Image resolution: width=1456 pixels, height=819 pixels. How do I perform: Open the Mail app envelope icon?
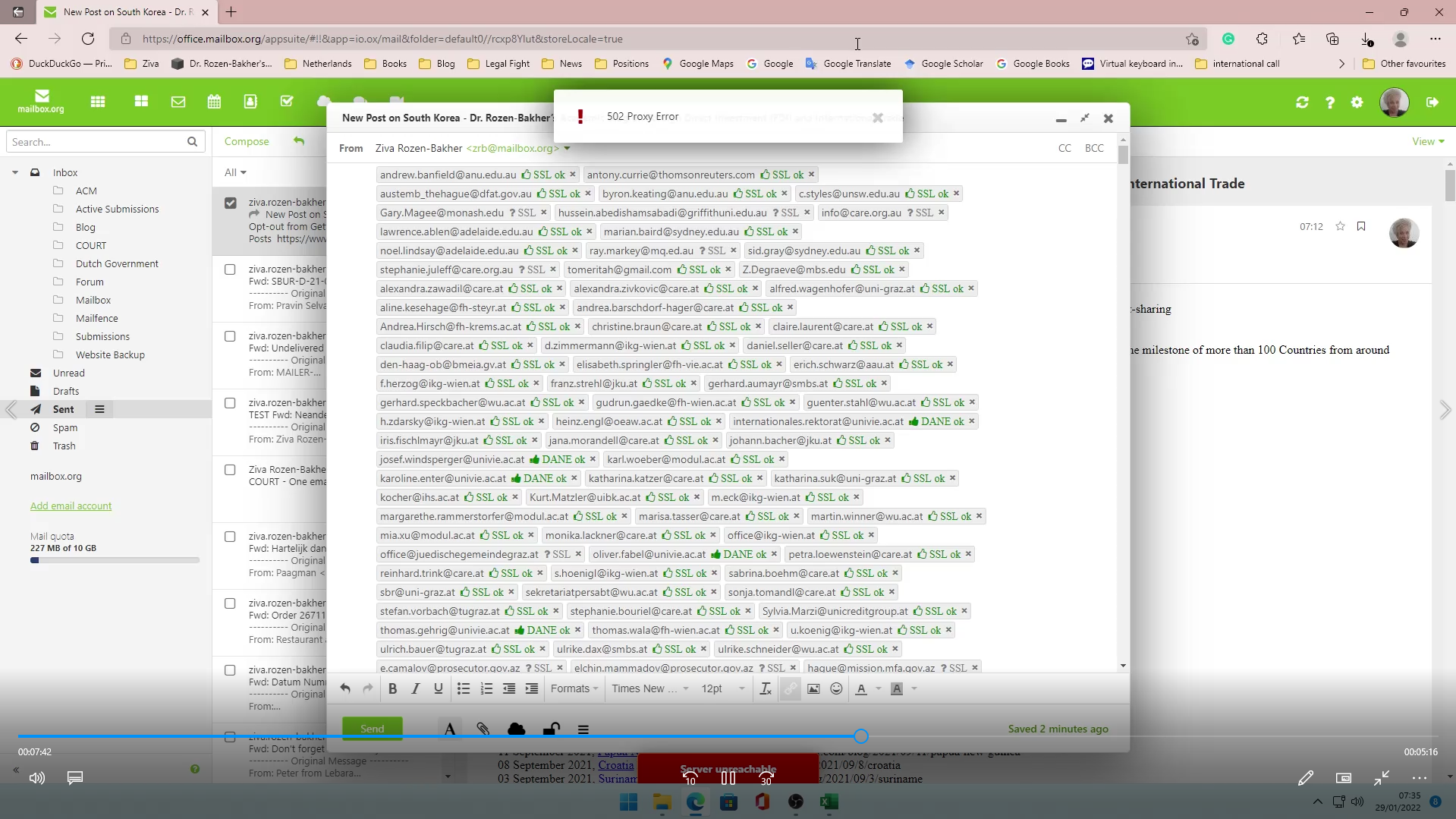click(178, 102)
